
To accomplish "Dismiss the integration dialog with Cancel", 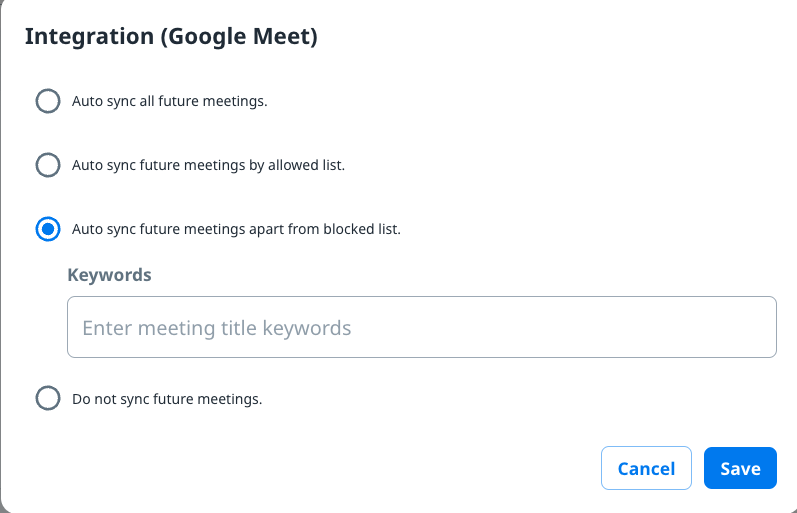I will click(646, 468).
